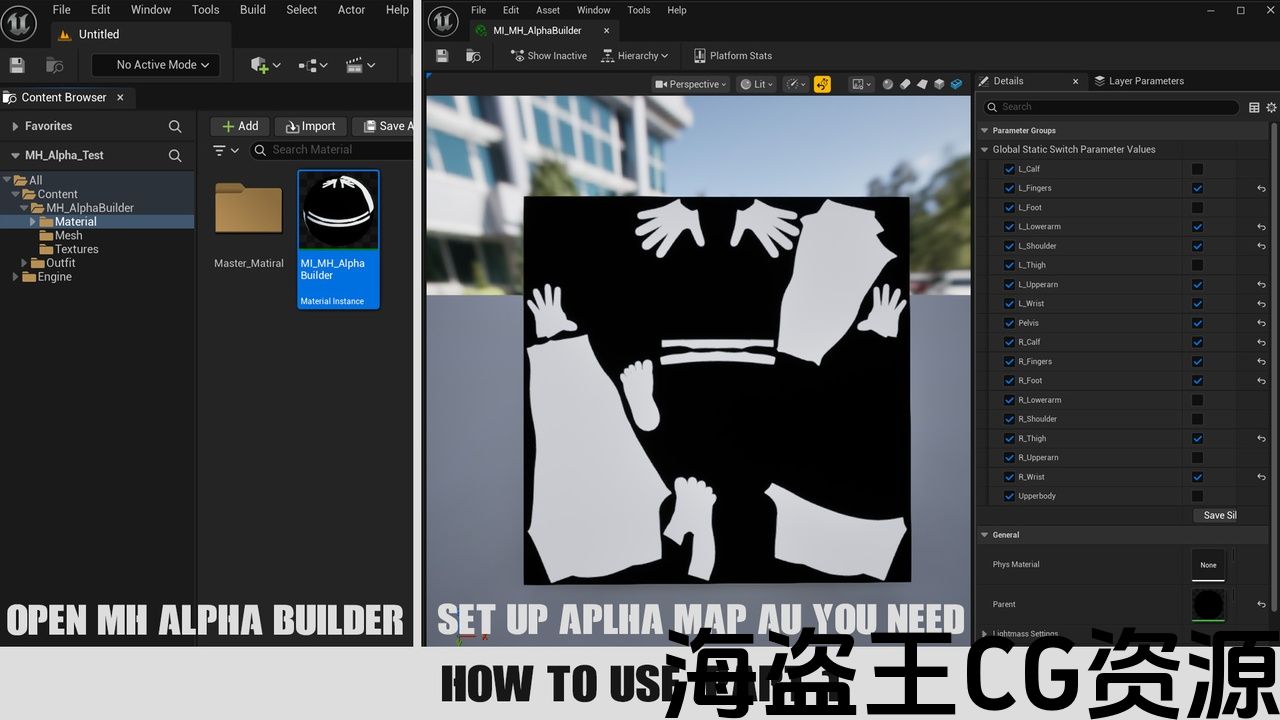Open the Lit view mode dropdown
Screen dimensions: 1280x720
[757, 84]
